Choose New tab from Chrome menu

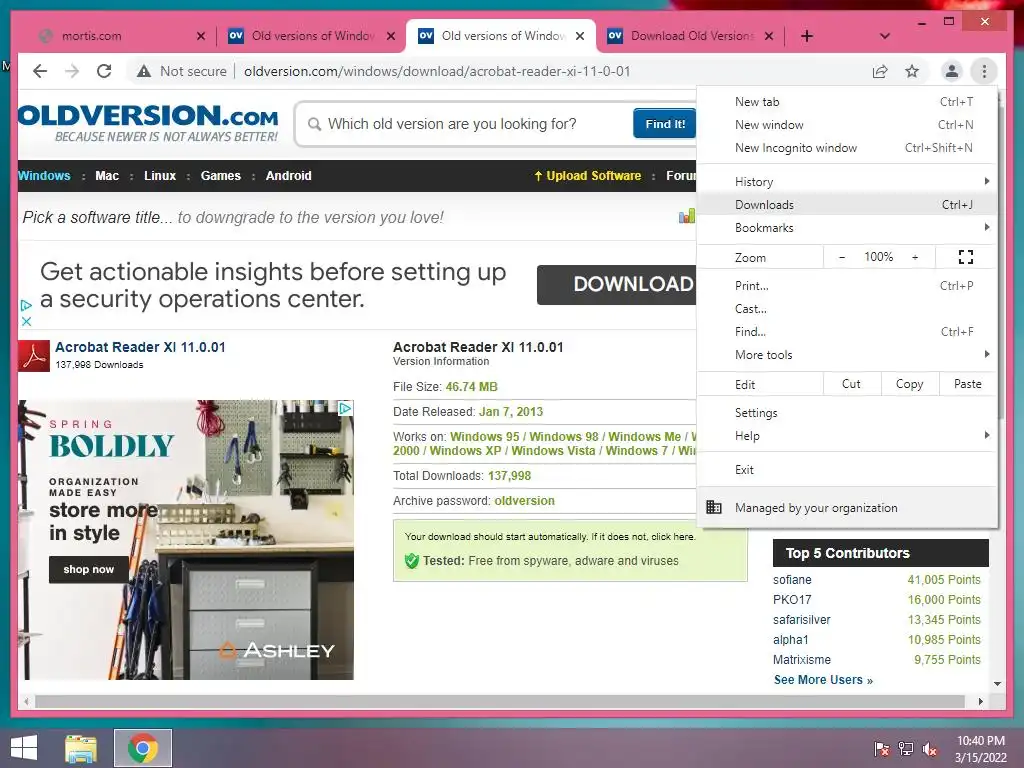coord(847,102)
